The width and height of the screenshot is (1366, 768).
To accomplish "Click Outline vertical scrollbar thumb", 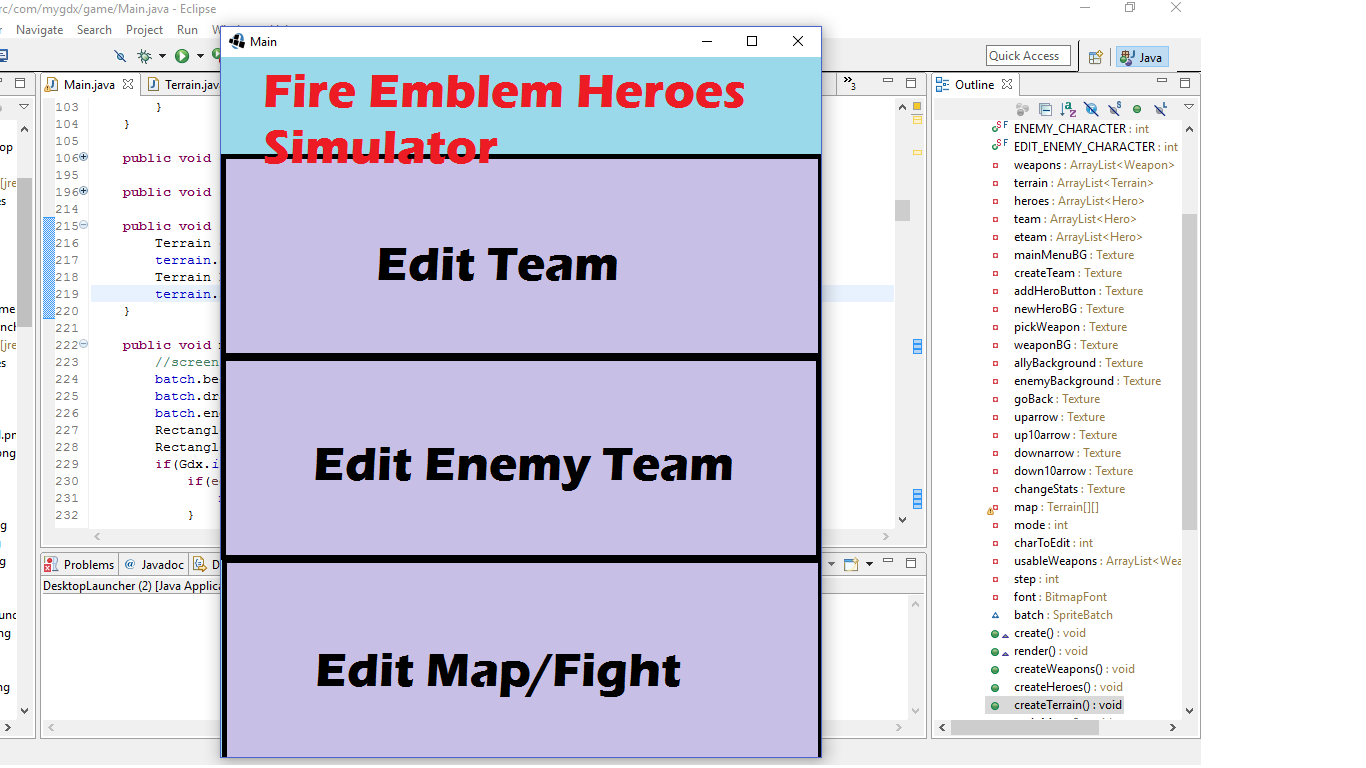I will (x=1189, y=370).
